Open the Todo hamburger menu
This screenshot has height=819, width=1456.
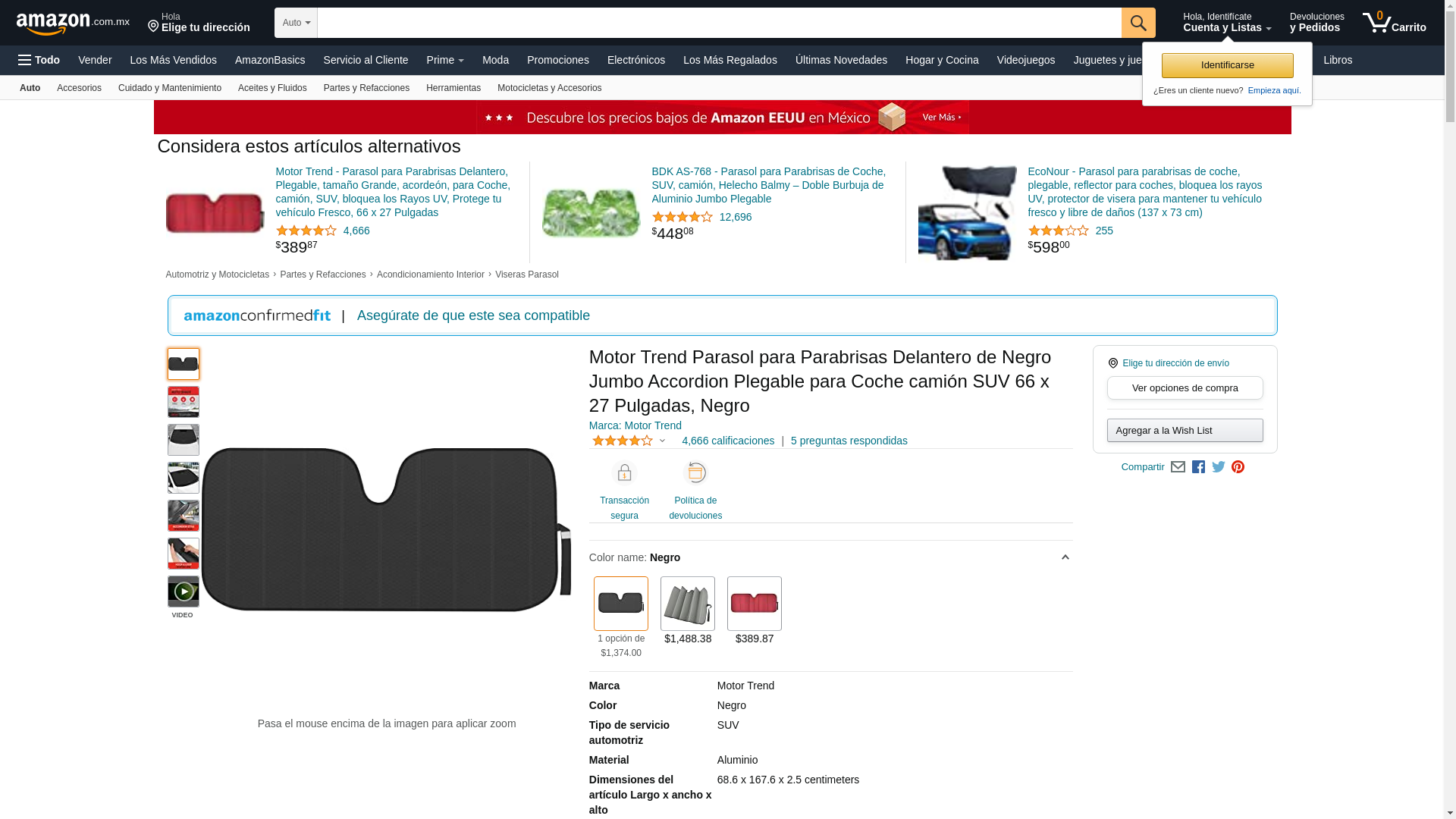pyautogui.click(x=39, y=60)
